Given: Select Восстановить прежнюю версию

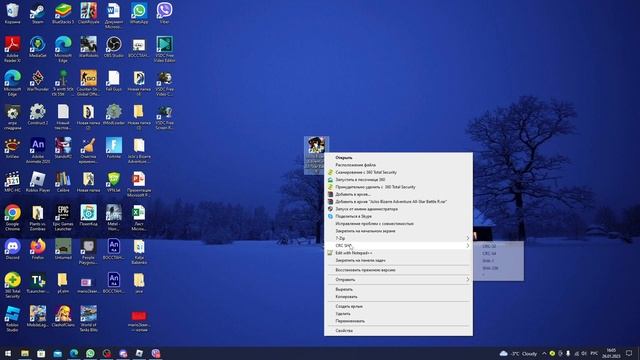Looking at the screenshot, I should (365, 270).
